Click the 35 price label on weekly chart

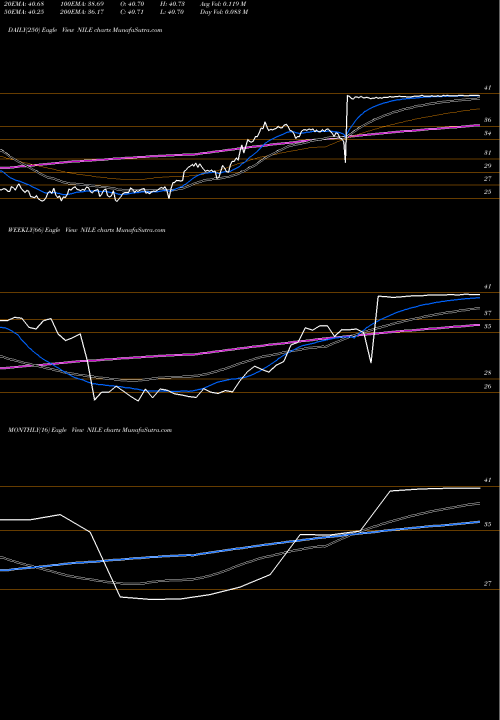488,326
